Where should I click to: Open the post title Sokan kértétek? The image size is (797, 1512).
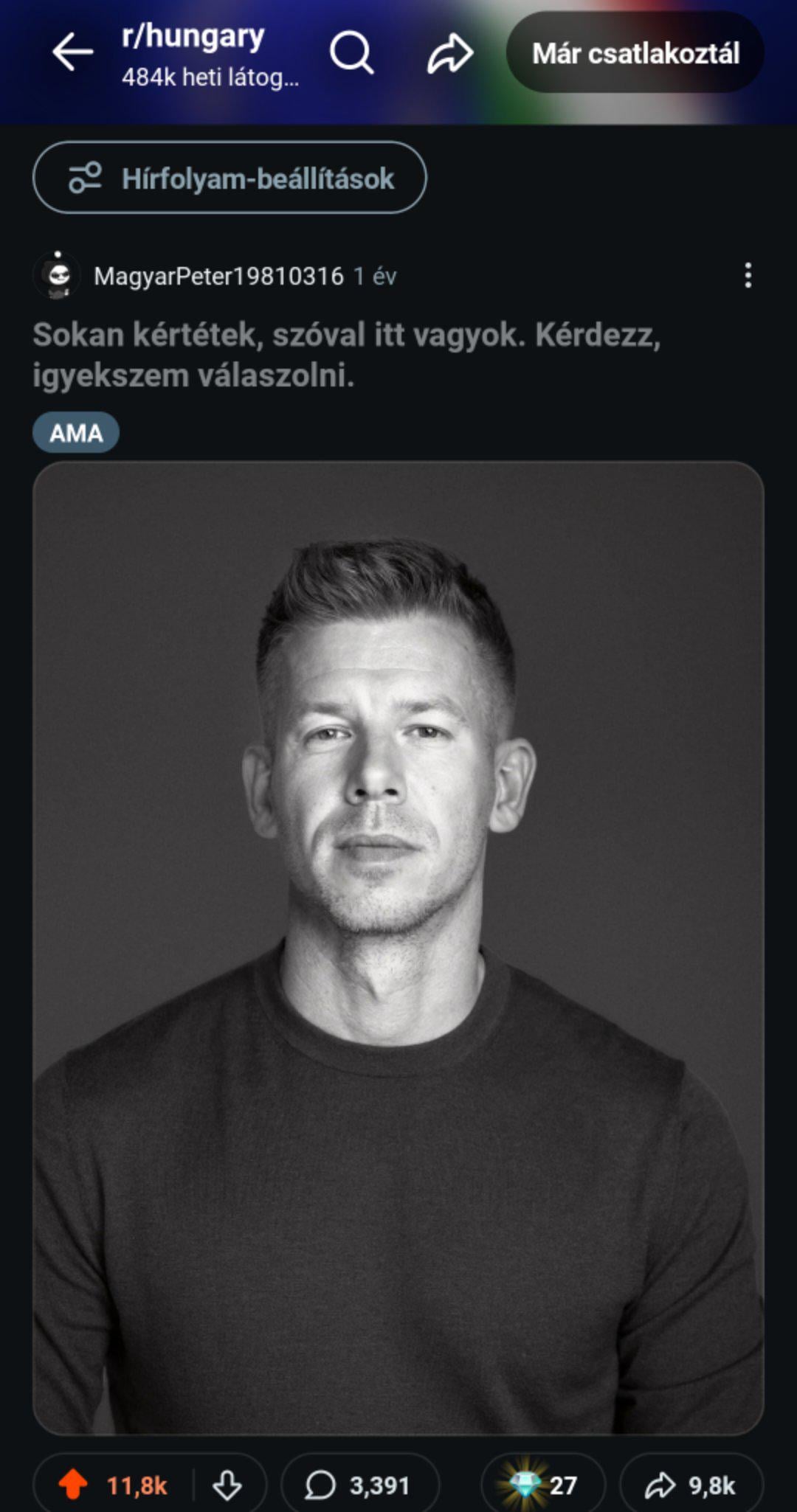click(x=347, y=355)
